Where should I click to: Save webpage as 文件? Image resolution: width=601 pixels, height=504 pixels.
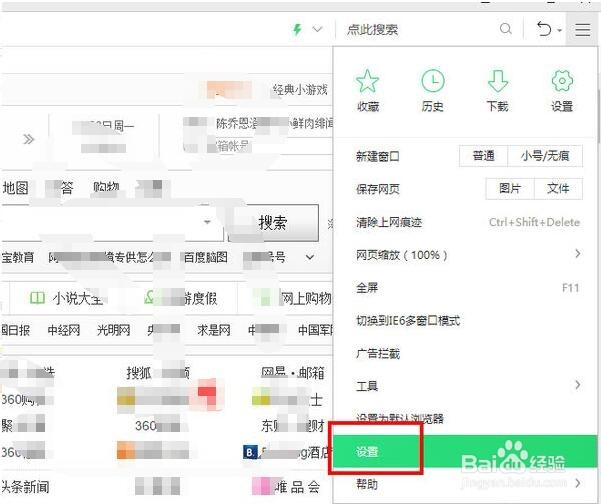coord(558,188)
